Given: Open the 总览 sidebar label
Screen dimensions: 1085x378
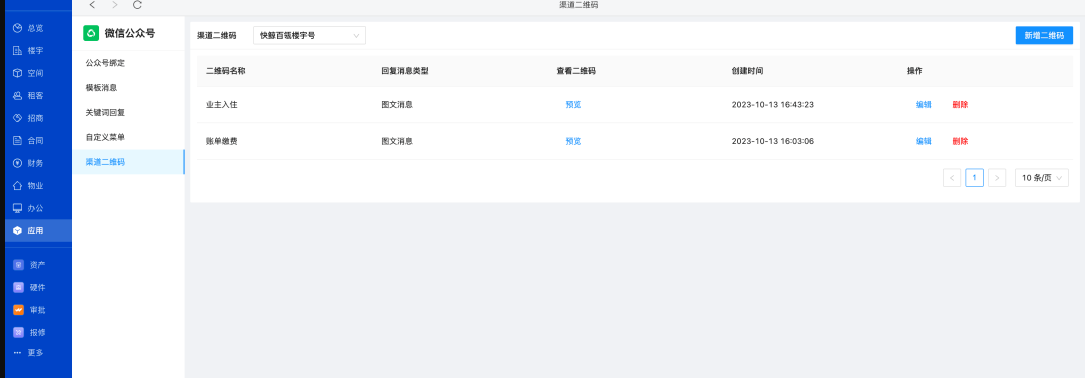Looking at the screenshot, I should point(35,28).
